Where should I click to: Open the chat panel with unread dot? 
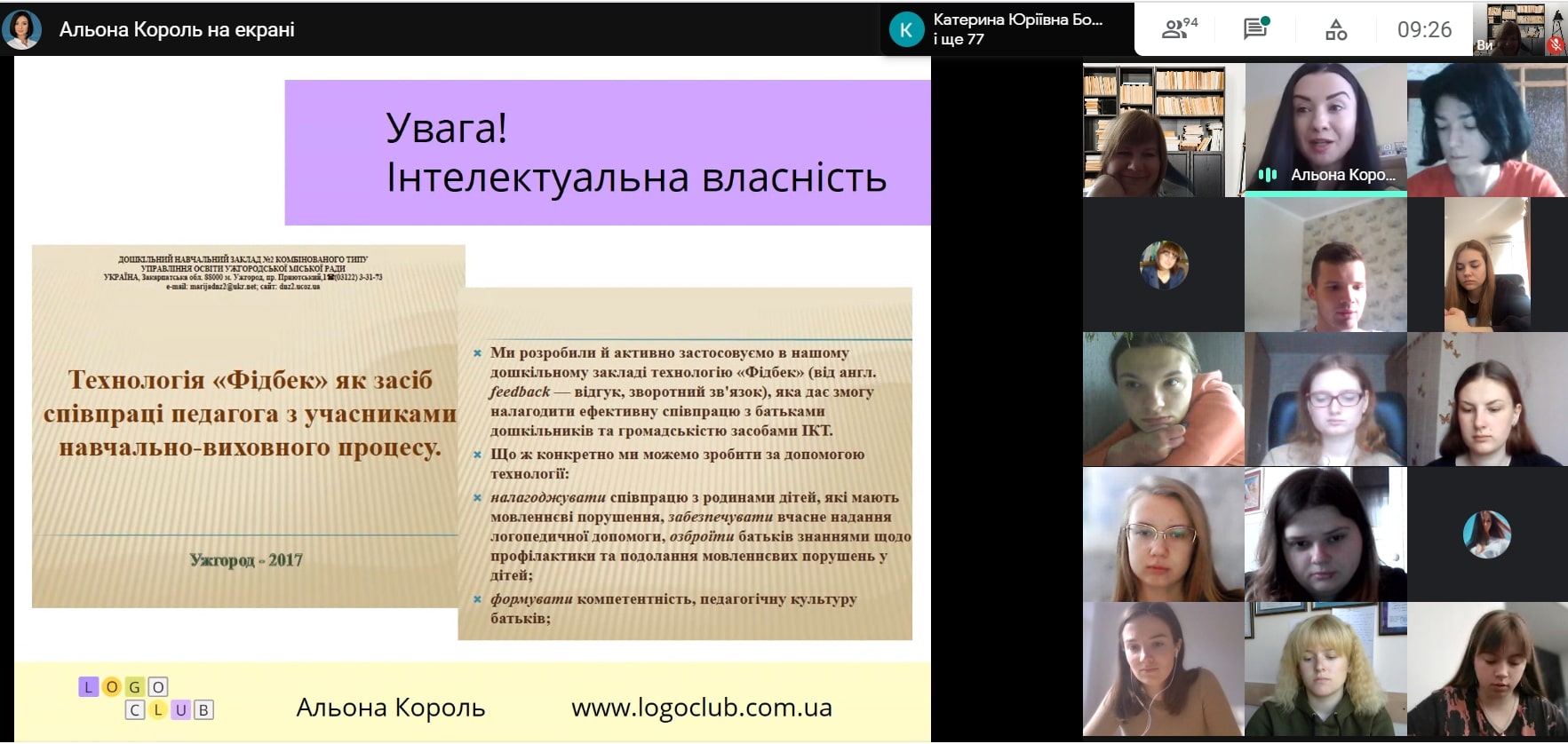click(x=1255, y=28)
